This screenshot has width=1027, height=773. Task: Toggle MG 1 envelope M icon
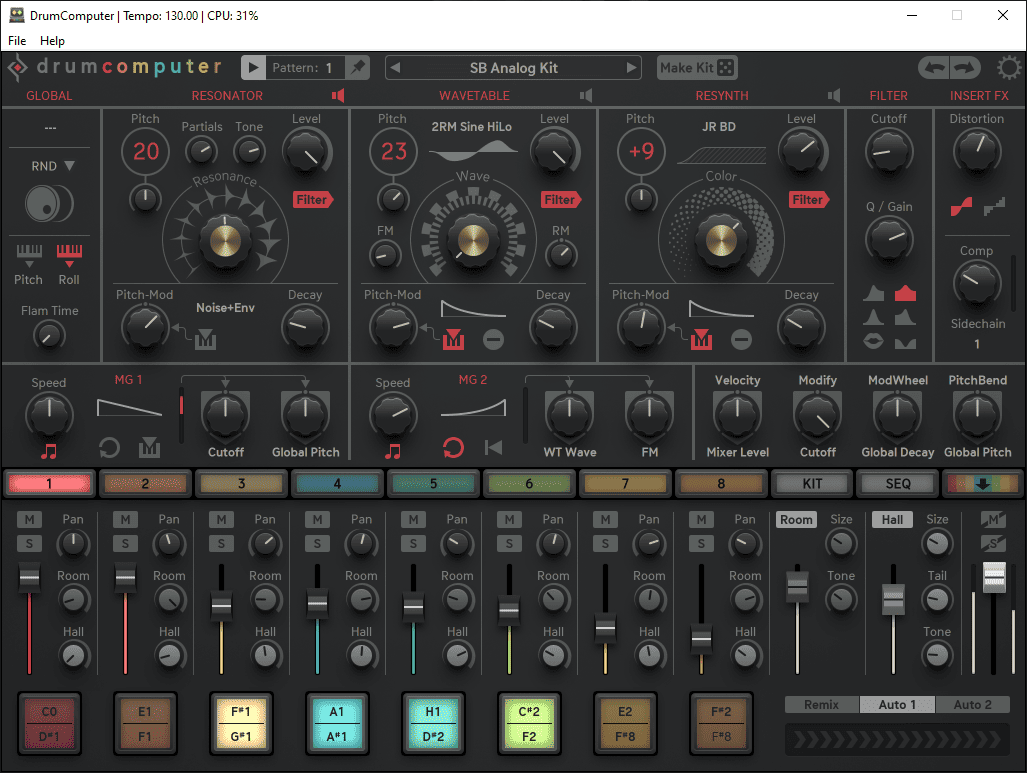(149, 448)
